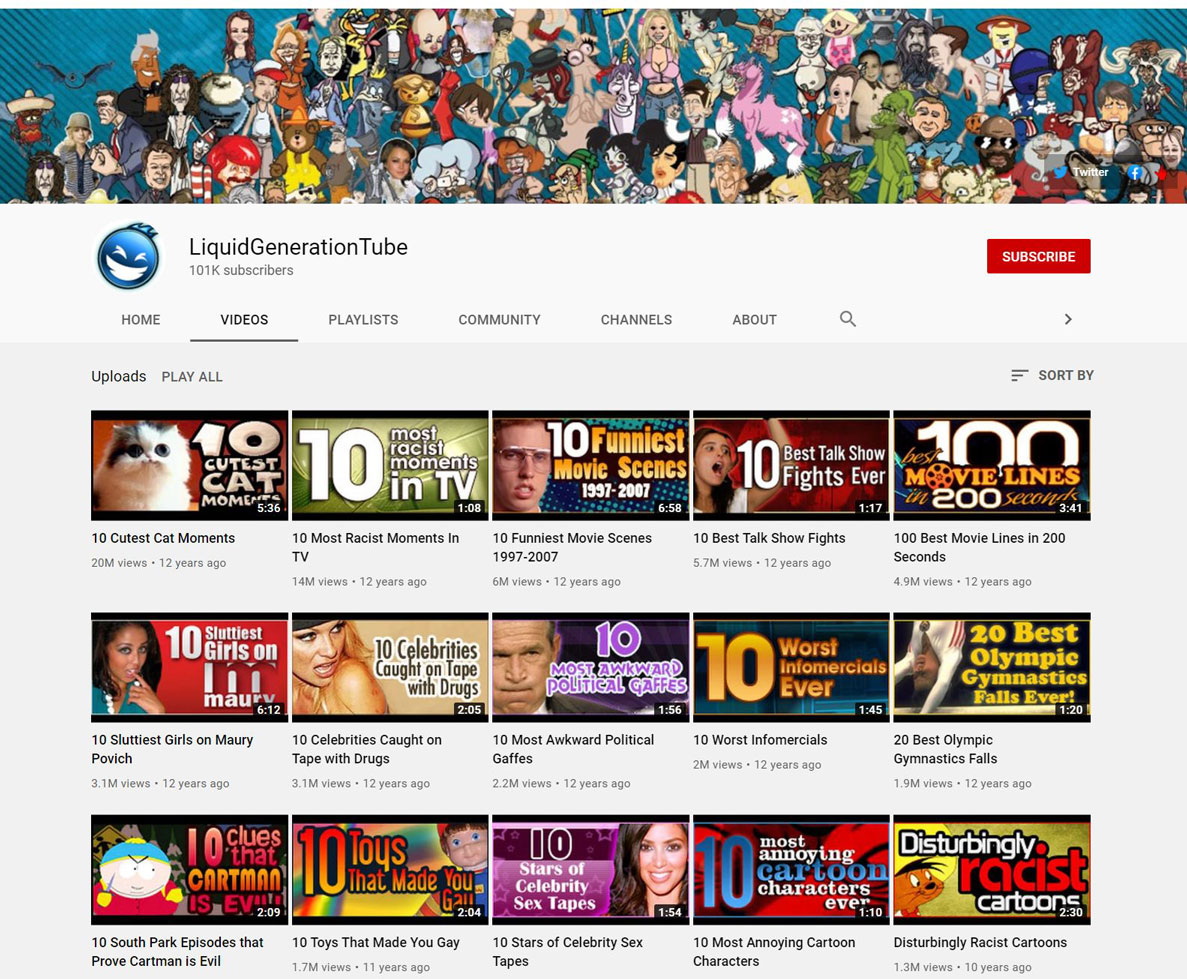This screenshot has width=1187, height=979.
Task: Open the Twitter link on the banner
Action: click(x=1081, y=172)
